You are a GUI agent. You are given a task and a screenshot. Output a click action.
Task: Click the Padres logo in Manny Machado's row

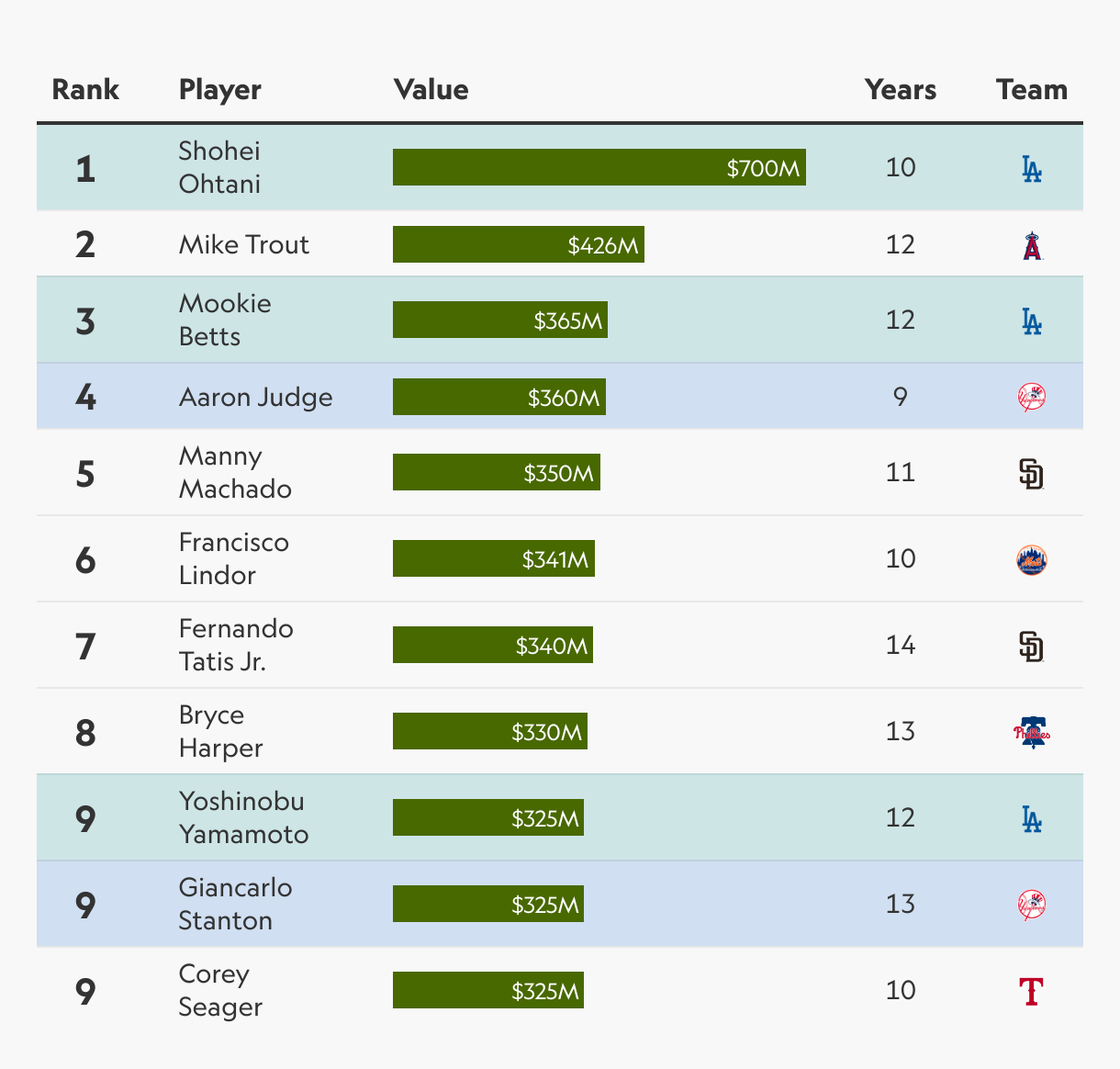1032,474
